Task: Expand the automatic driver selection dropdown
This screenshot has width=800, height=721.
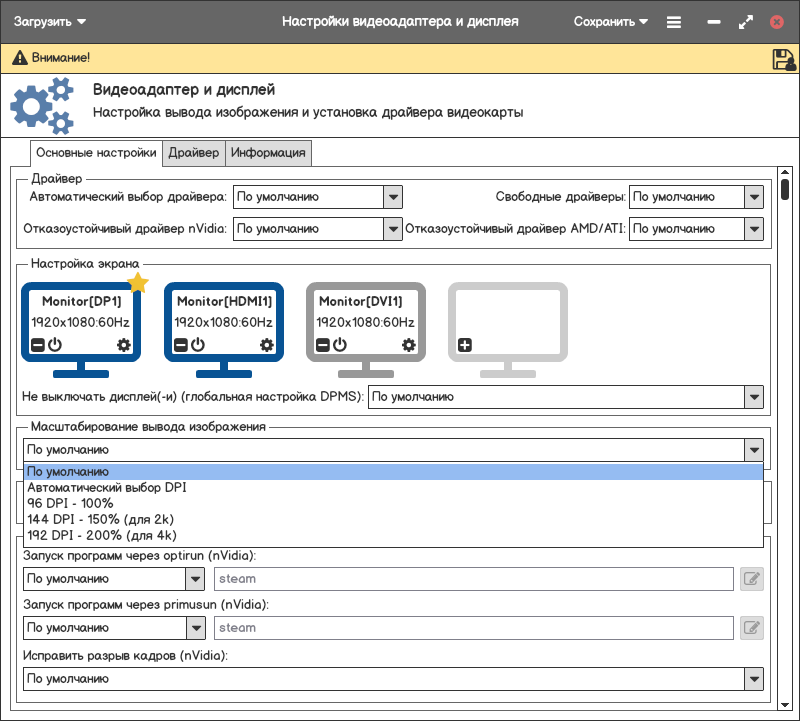Action: [393, 197]
